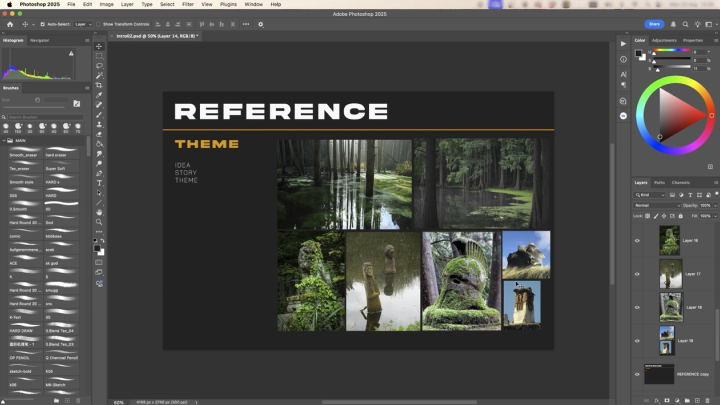Choose the Rectangular Marquee tool
Image resolution: width=720 pixels, height=405 pixels.
[x=99, y=56]
